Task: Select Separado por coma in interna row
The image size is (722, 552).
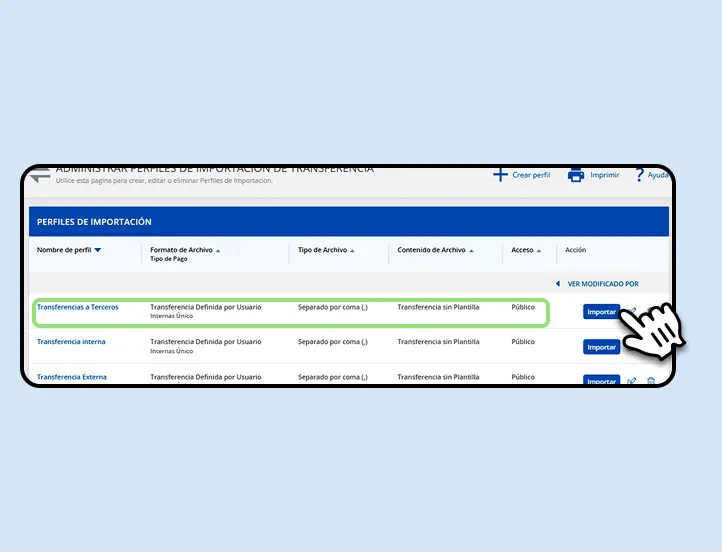Action: point(332,342)
